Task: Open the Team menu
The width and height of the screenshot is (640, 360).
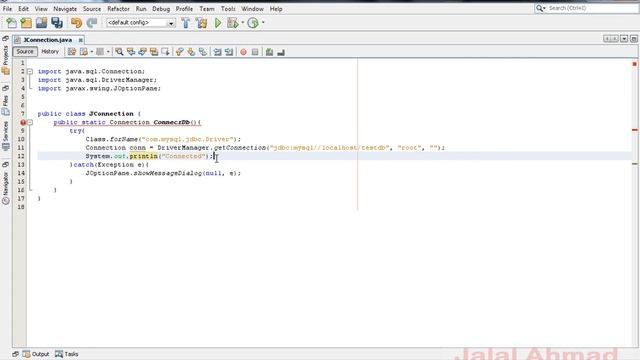Action: click(x=207, y=9)
